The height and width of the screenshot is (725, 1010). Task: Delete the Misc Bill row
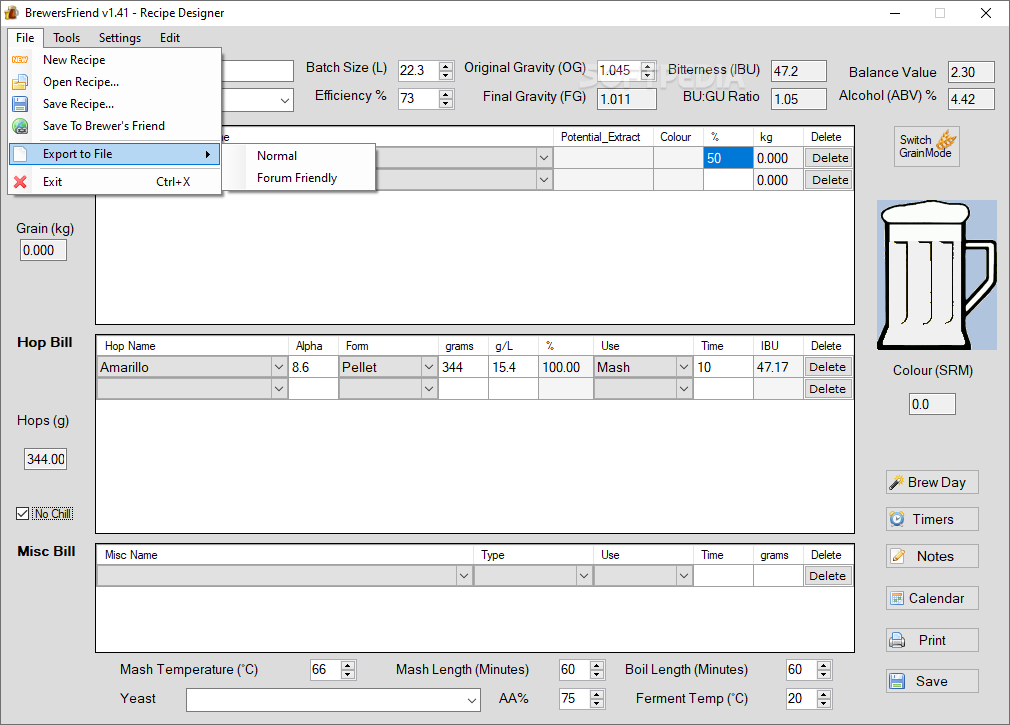tap(828, 576)
